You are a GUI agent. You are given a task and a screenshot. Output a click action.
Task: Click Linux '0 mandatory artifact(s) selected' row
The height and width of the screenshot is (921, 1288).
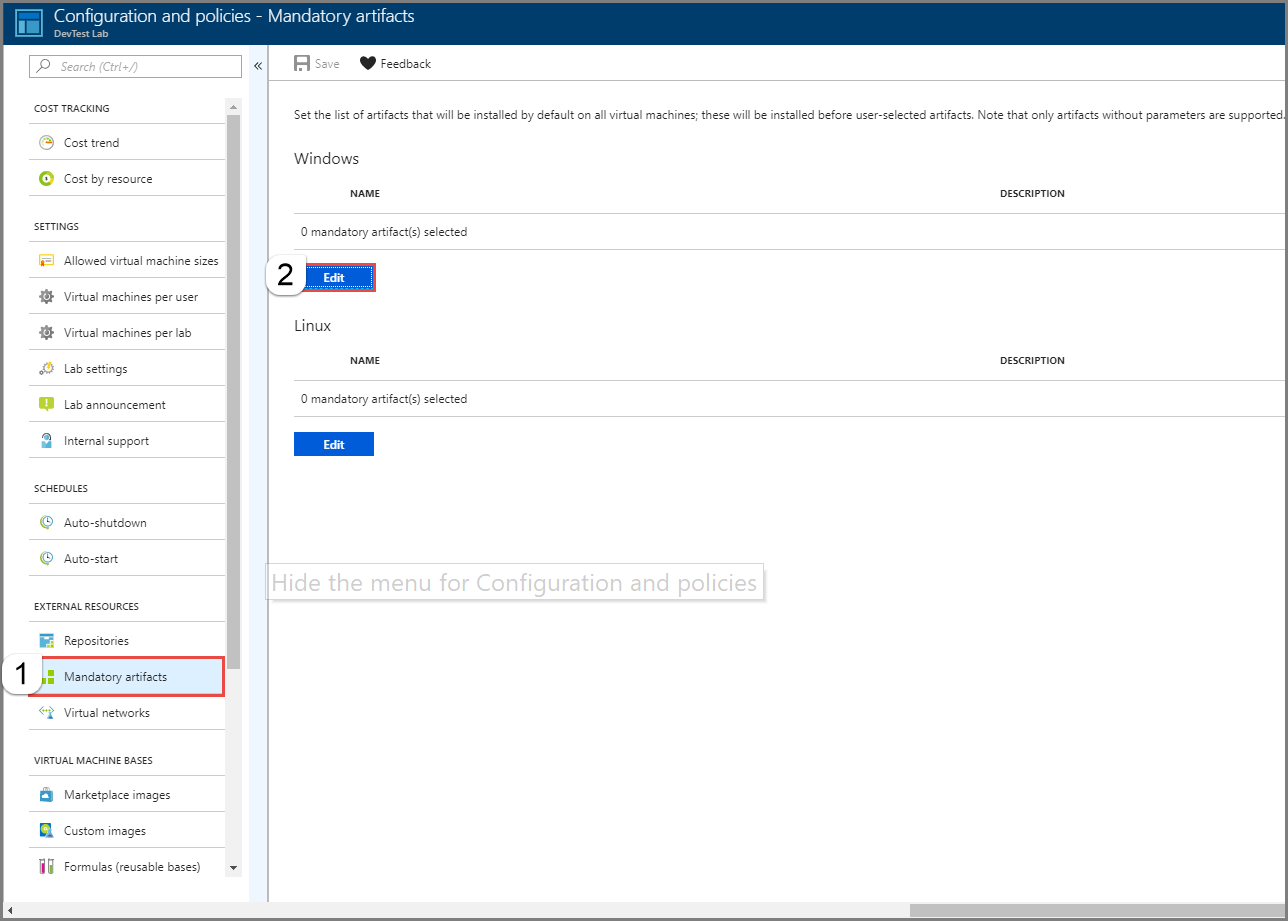(x=791, y=399)
